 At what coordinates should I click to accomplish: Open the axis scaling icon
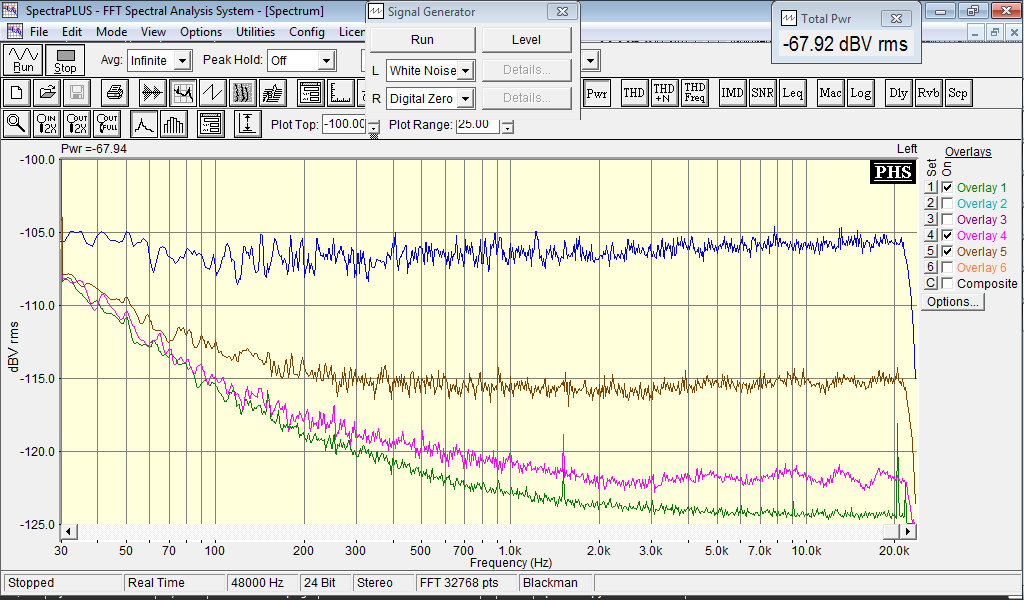(x=341, y=93)
